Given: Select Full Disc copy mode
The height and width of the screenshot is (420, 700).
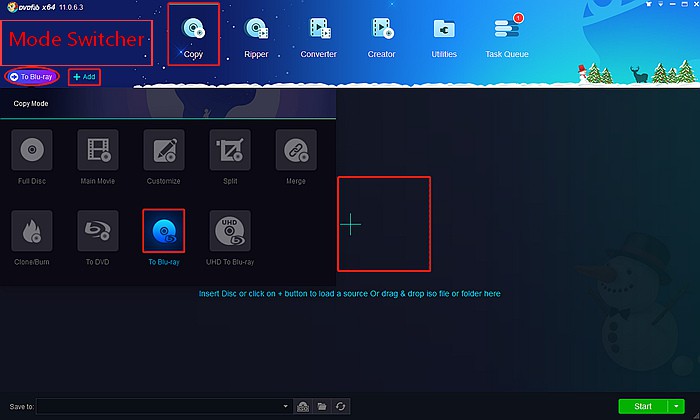Looking at the screenshot, I should click(x=32, y=157).
